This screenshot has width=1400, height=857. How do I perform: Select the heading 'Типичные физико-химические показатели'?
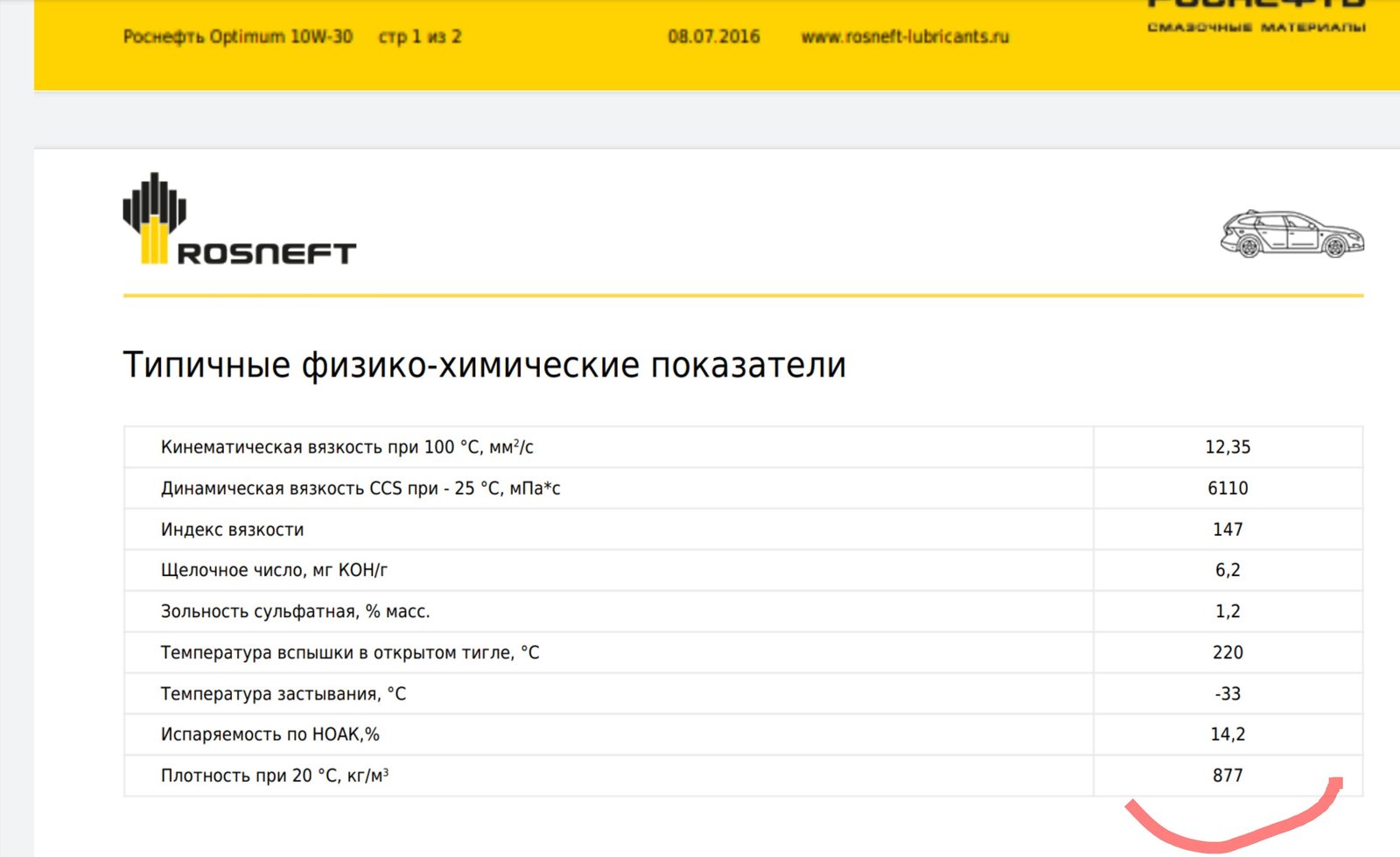point(485,365)
